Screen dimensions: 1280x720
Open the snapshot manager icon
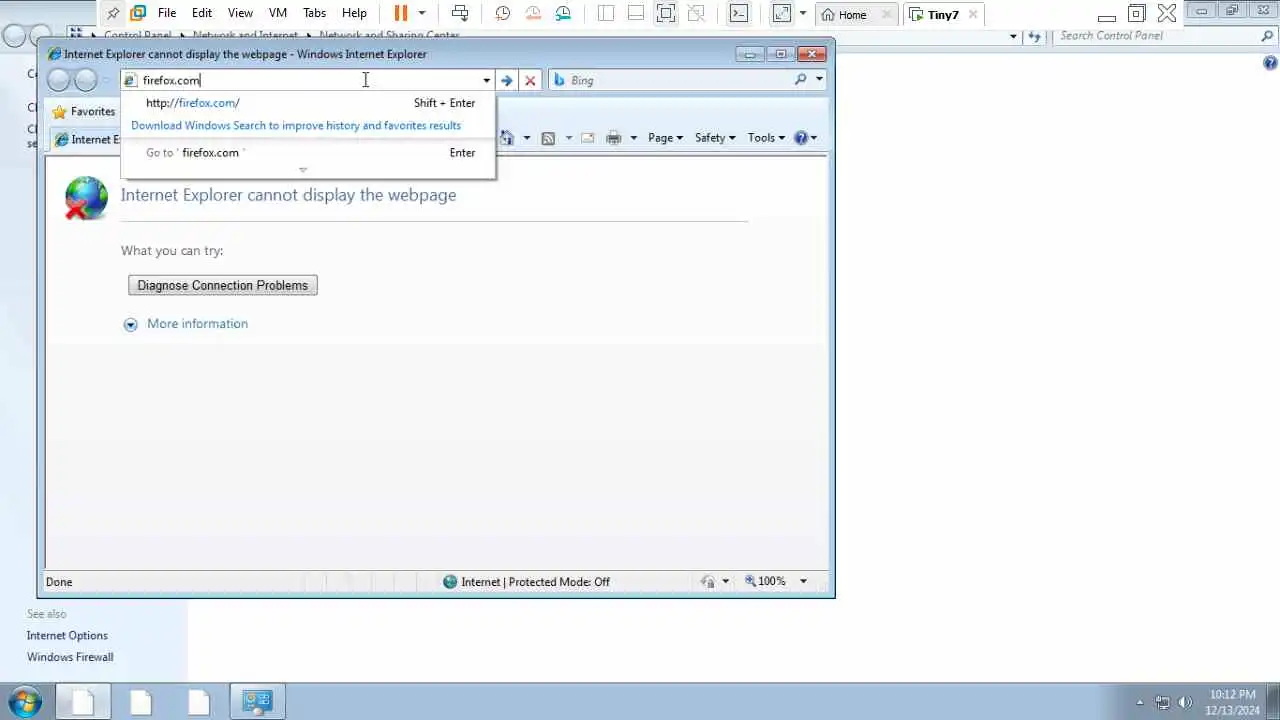[x=564, y=13]
